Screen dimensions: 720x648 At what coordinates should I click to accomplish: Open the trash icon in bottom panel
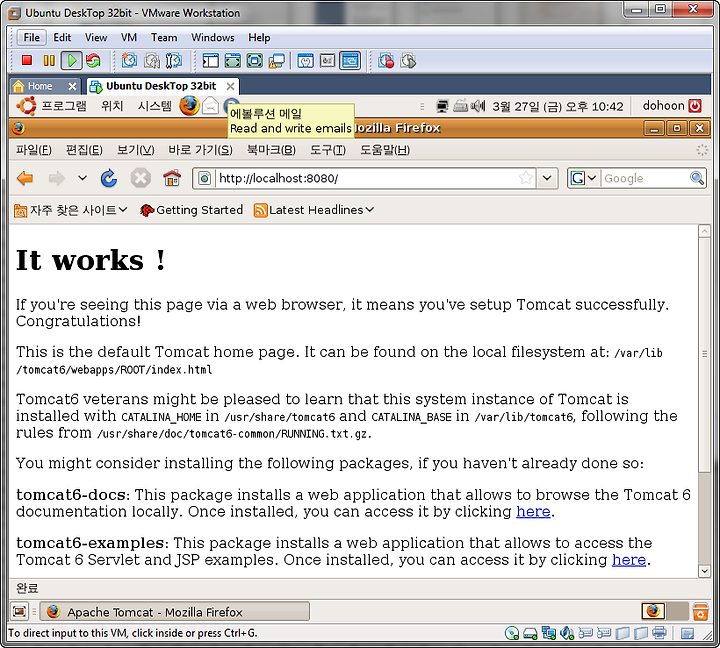click(700, 611)
